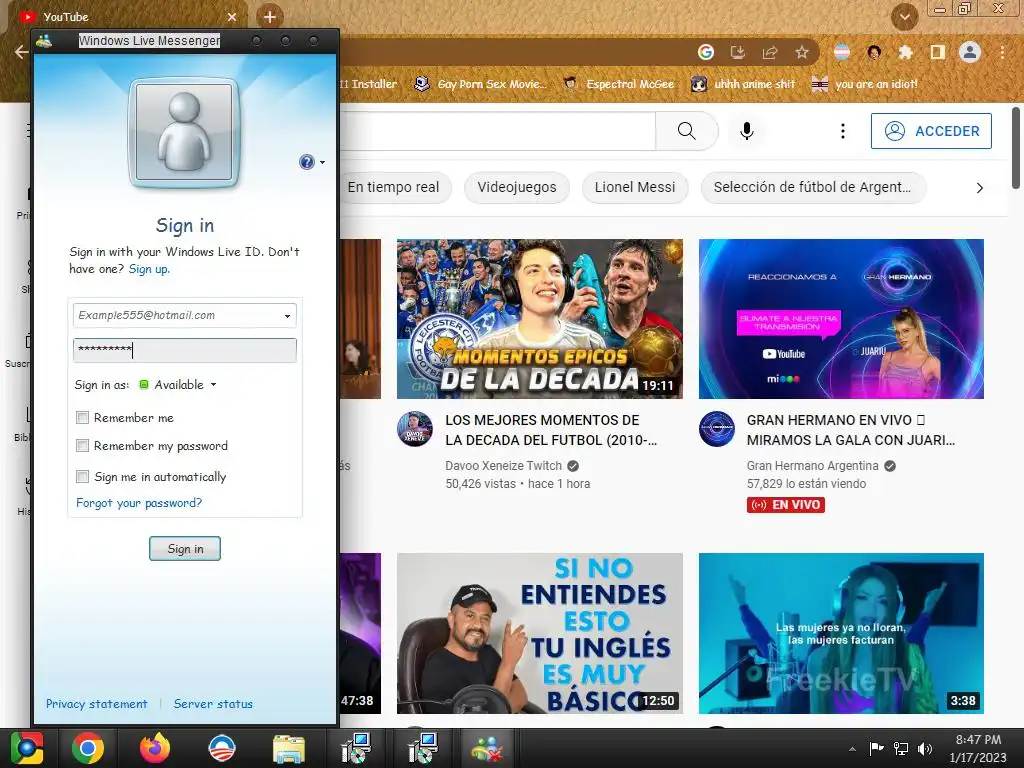
Task: Click the YouTube search magnifier button
Action: 686,131
